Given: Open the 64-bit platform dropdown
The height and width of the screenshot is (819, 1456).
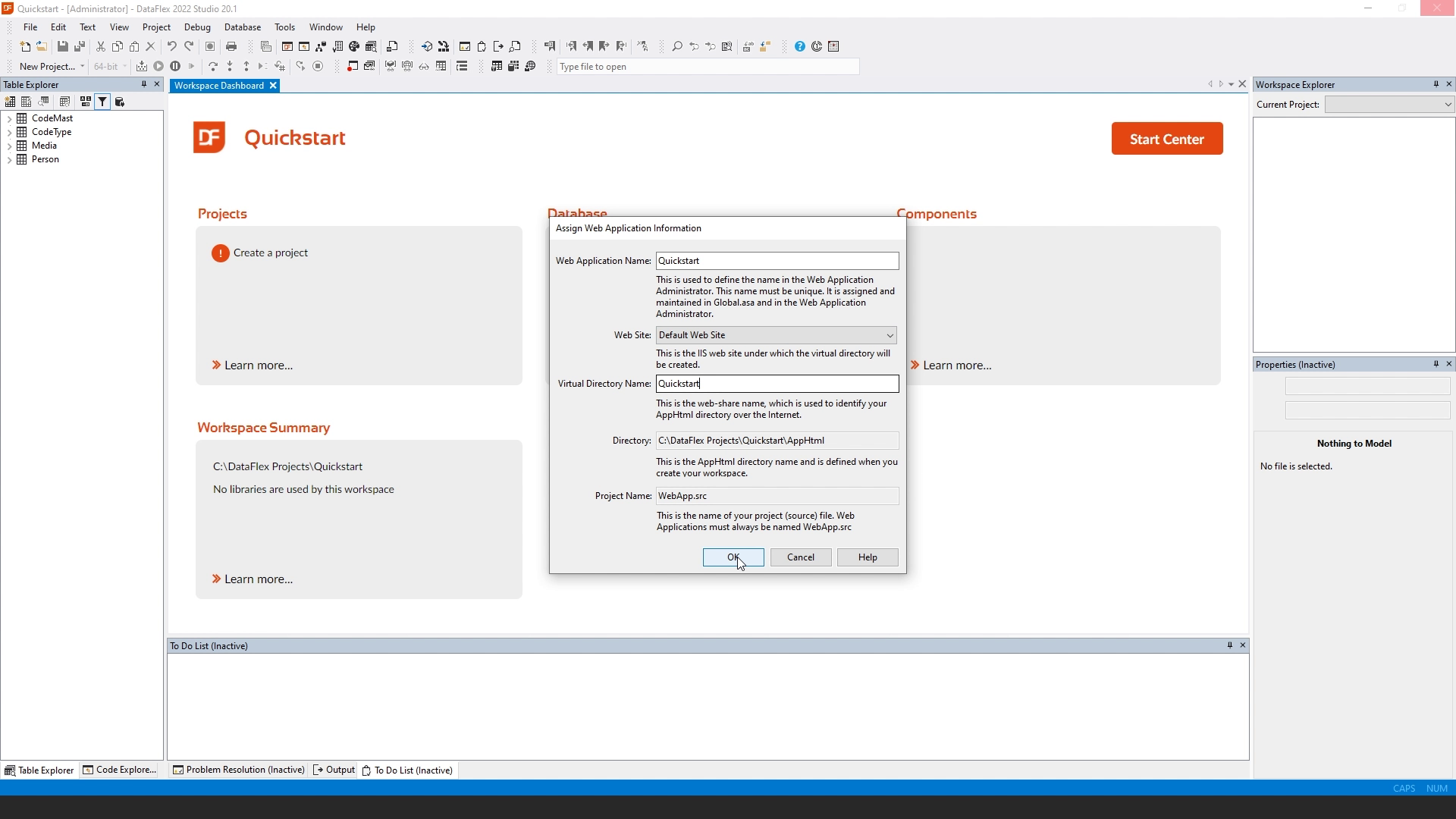Looking at the screenshot, I should click(124, 66).
